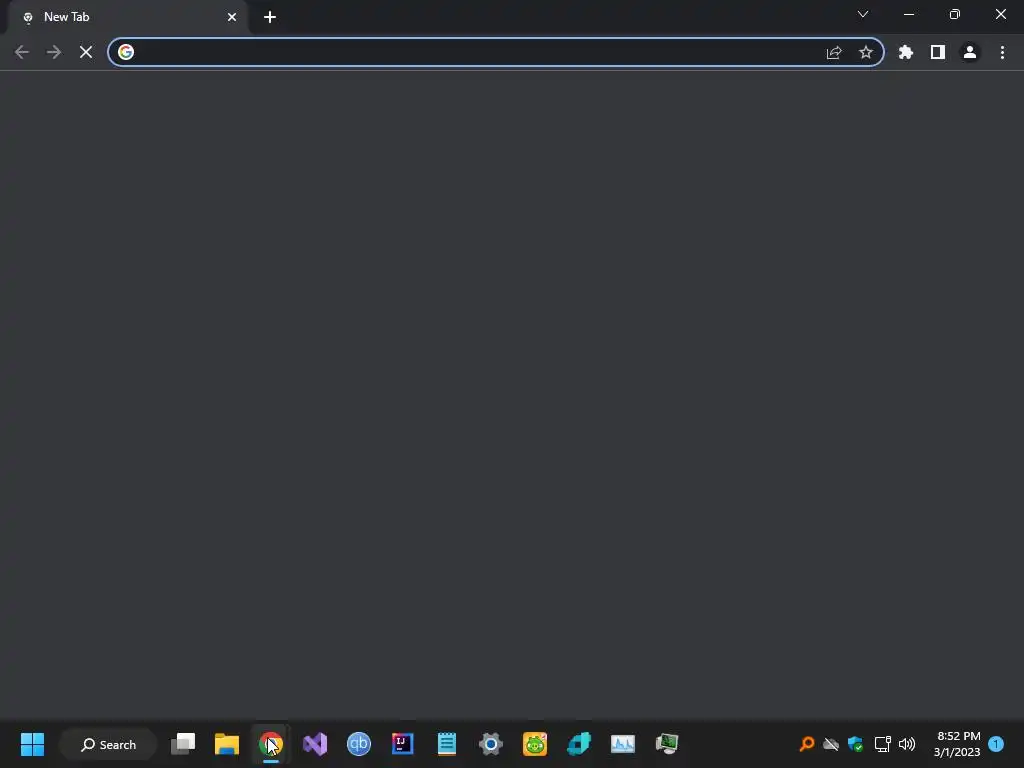The height and width of the screenshot is (768, 1024).
Task: Open the Notepad taskbar icon
Action: coord(447,744)
